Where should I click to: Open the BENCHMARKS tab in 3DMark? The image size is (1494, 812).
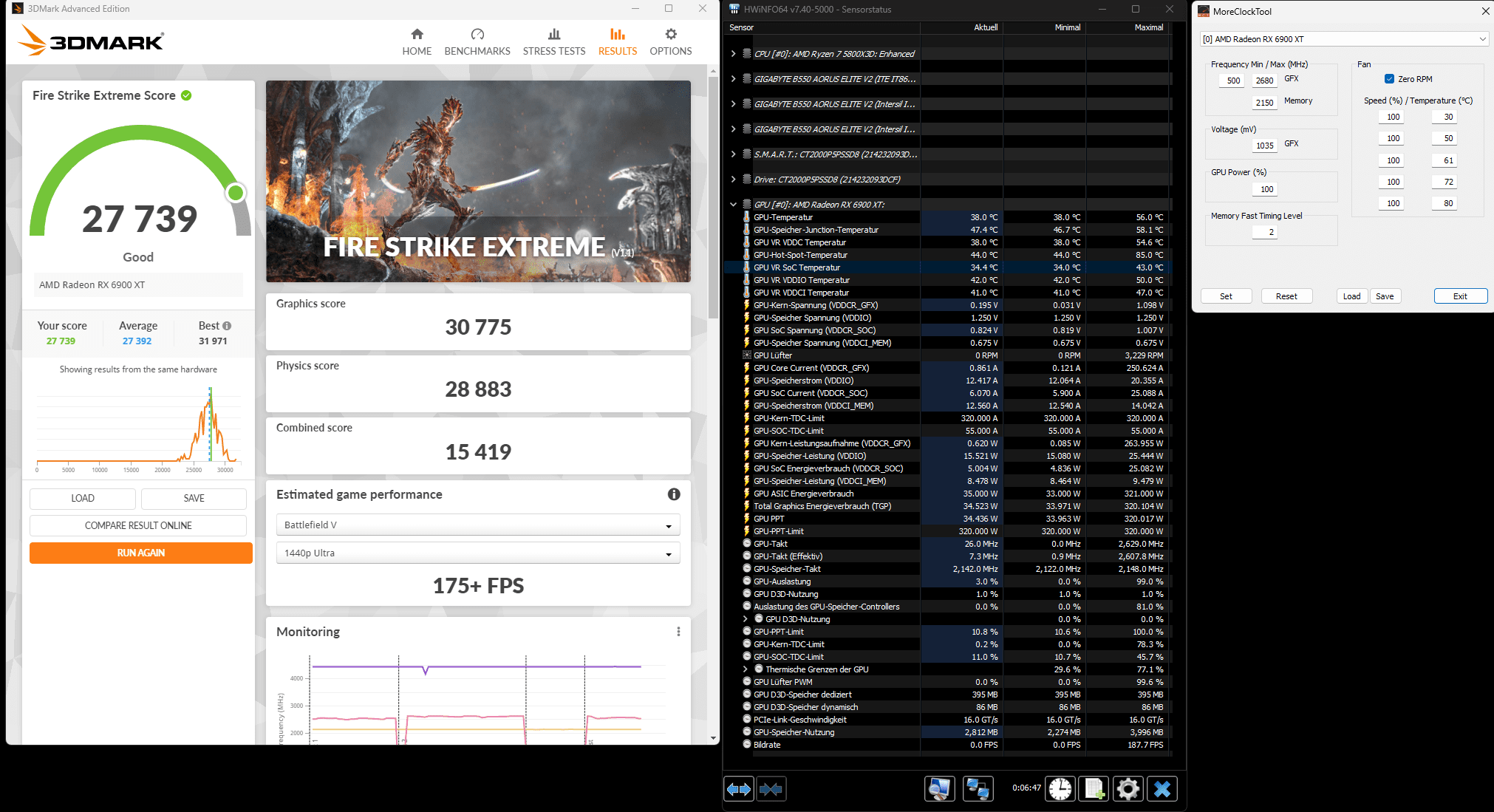click(x=477, y=42)
